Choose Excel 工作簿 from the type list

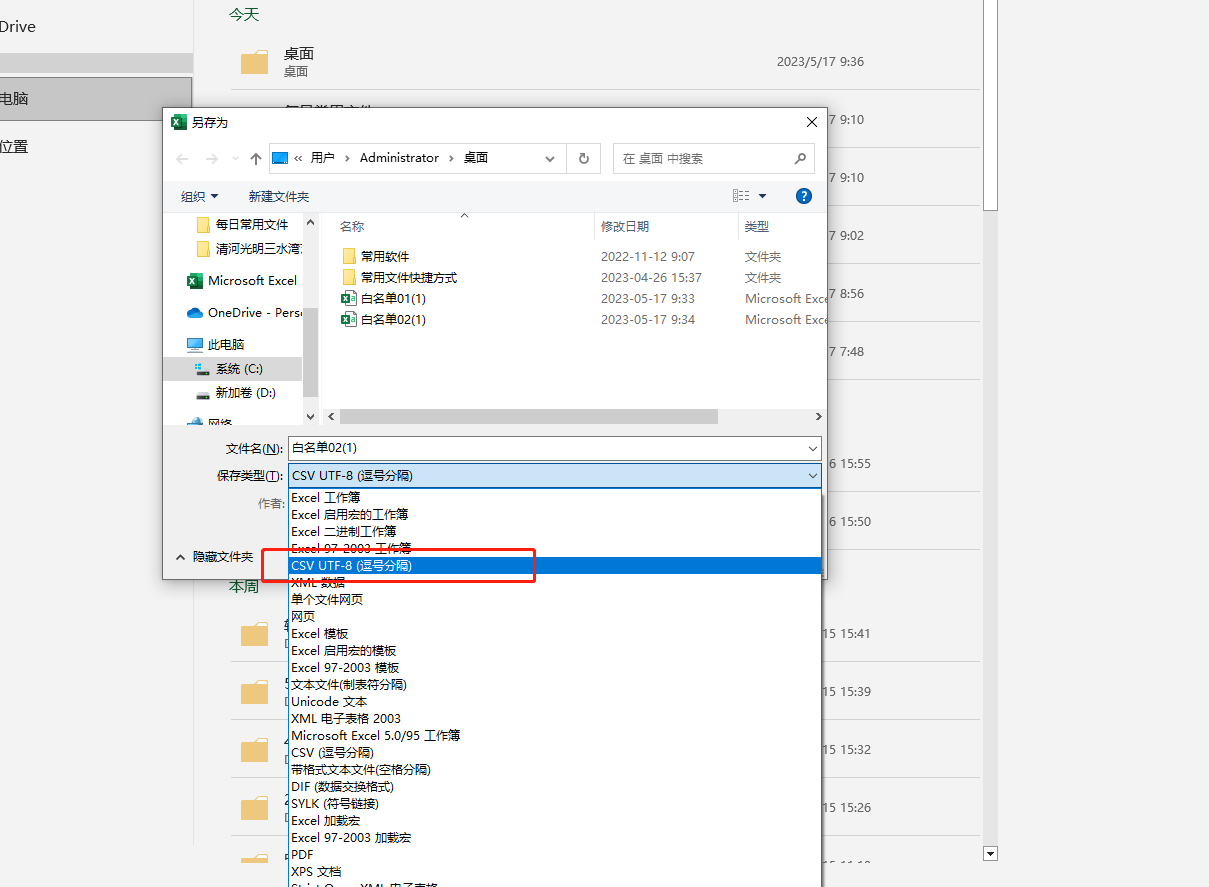click(x=555, y=497)
